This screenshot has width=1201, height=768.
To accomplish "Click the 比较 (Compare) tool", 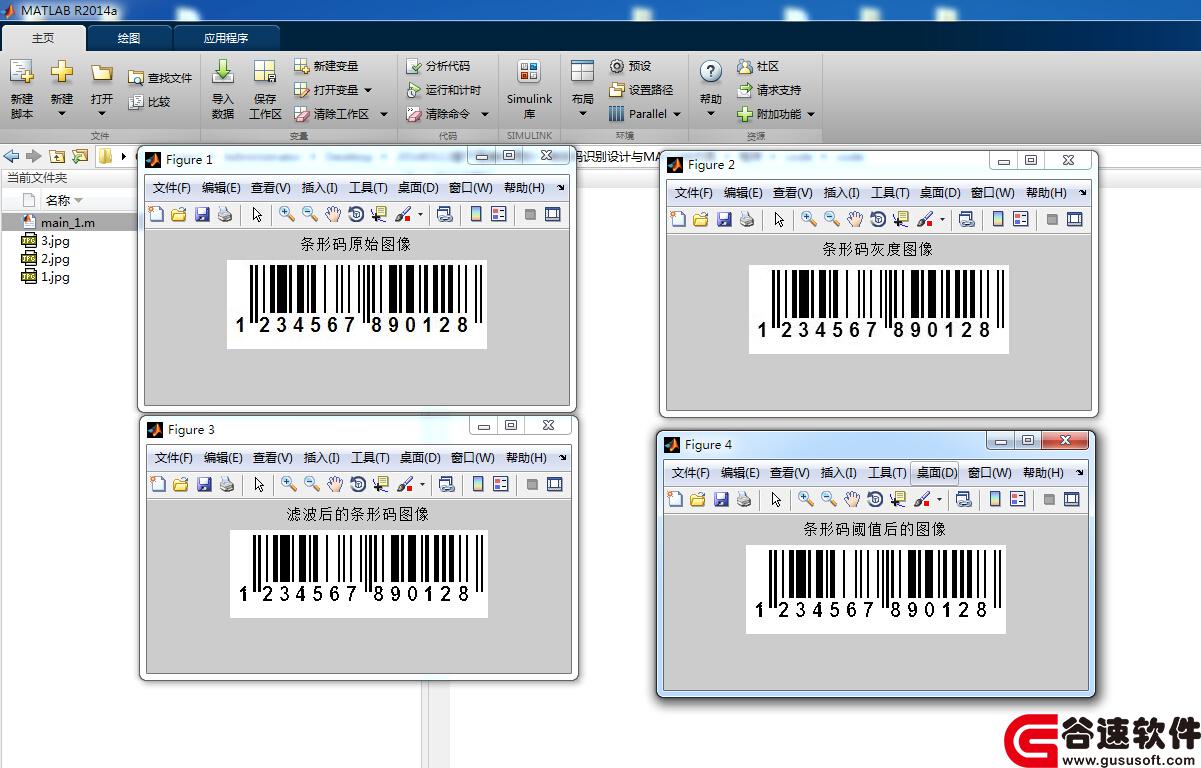I will click(149, 102).
